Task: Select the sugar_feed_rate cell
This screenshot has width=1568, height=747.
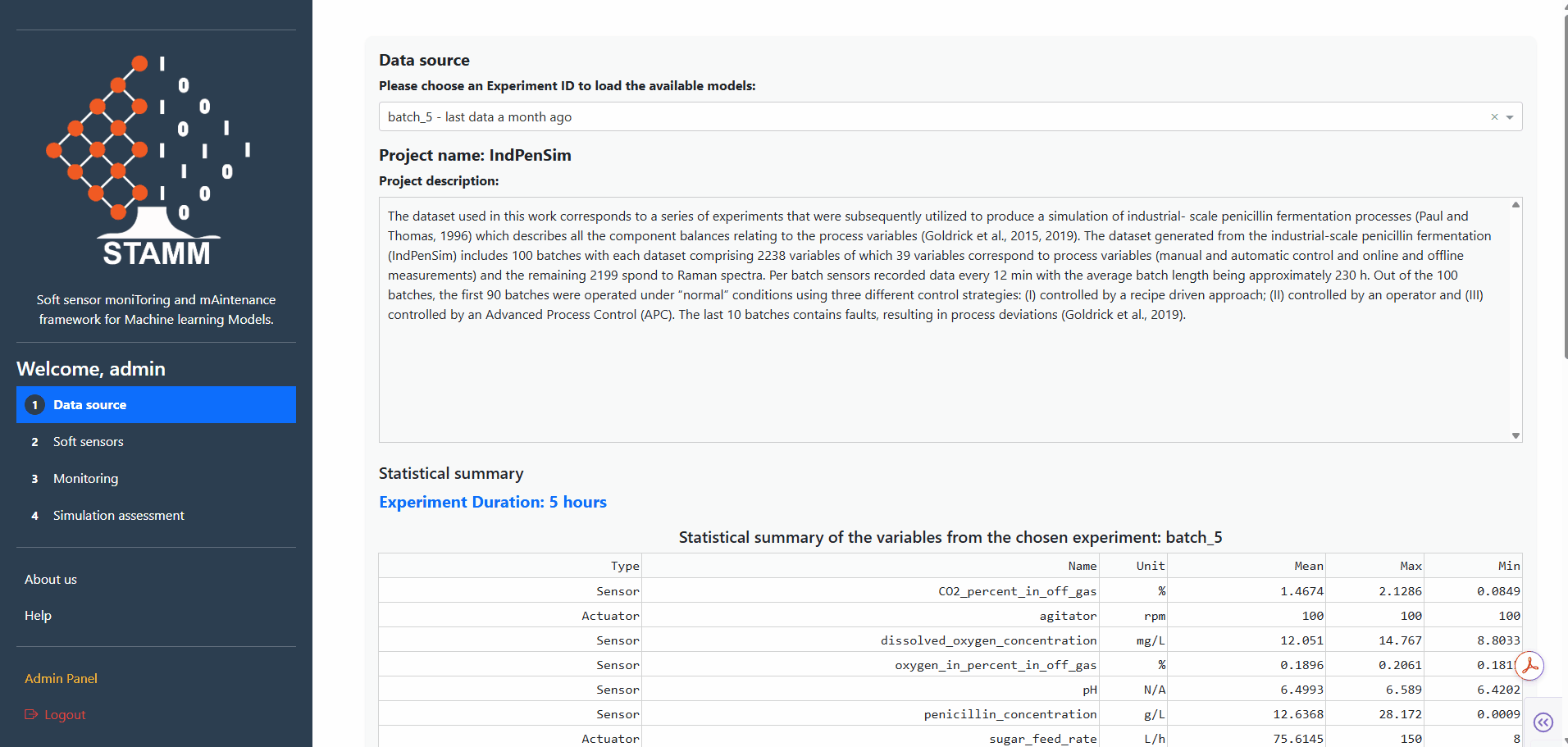Action: [870, 738]
